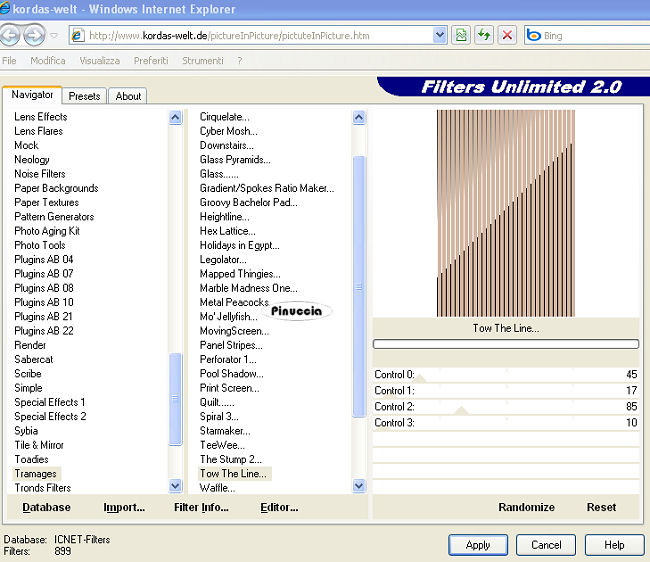650x562 pixels.
Task: Switch to the Presets tab
Action: click(84, 96)
